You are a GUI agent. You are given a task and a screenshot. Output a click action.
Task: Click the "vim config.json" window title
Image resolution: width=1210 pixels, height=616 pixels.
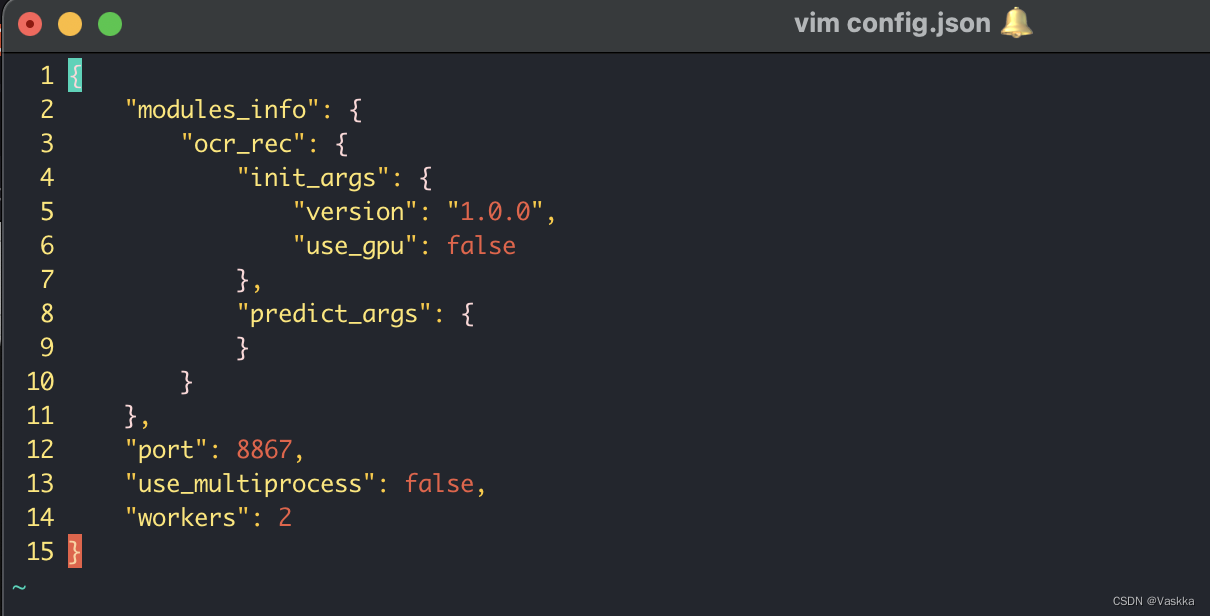click(892, 23)
